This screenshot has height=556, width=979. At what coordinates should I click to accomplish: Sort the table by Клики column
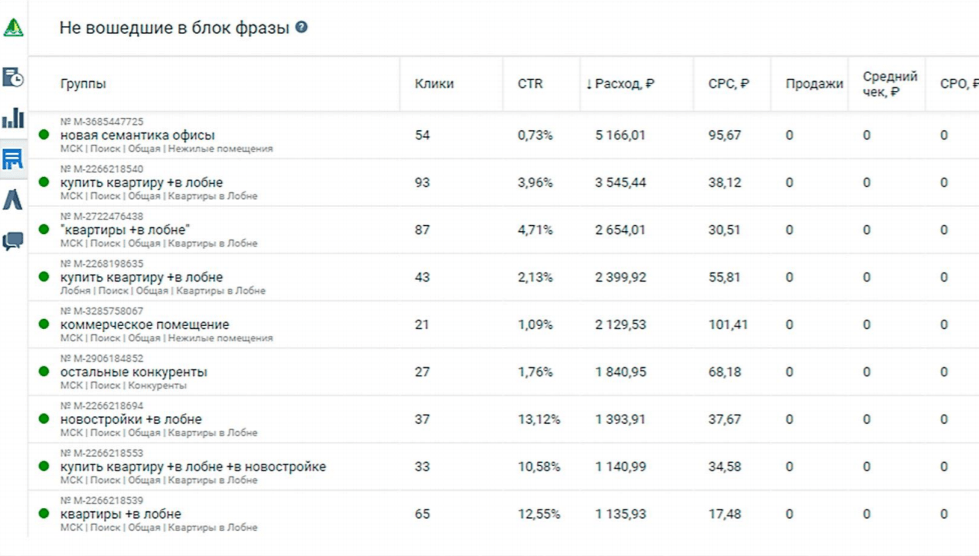[x=434, y=84]
